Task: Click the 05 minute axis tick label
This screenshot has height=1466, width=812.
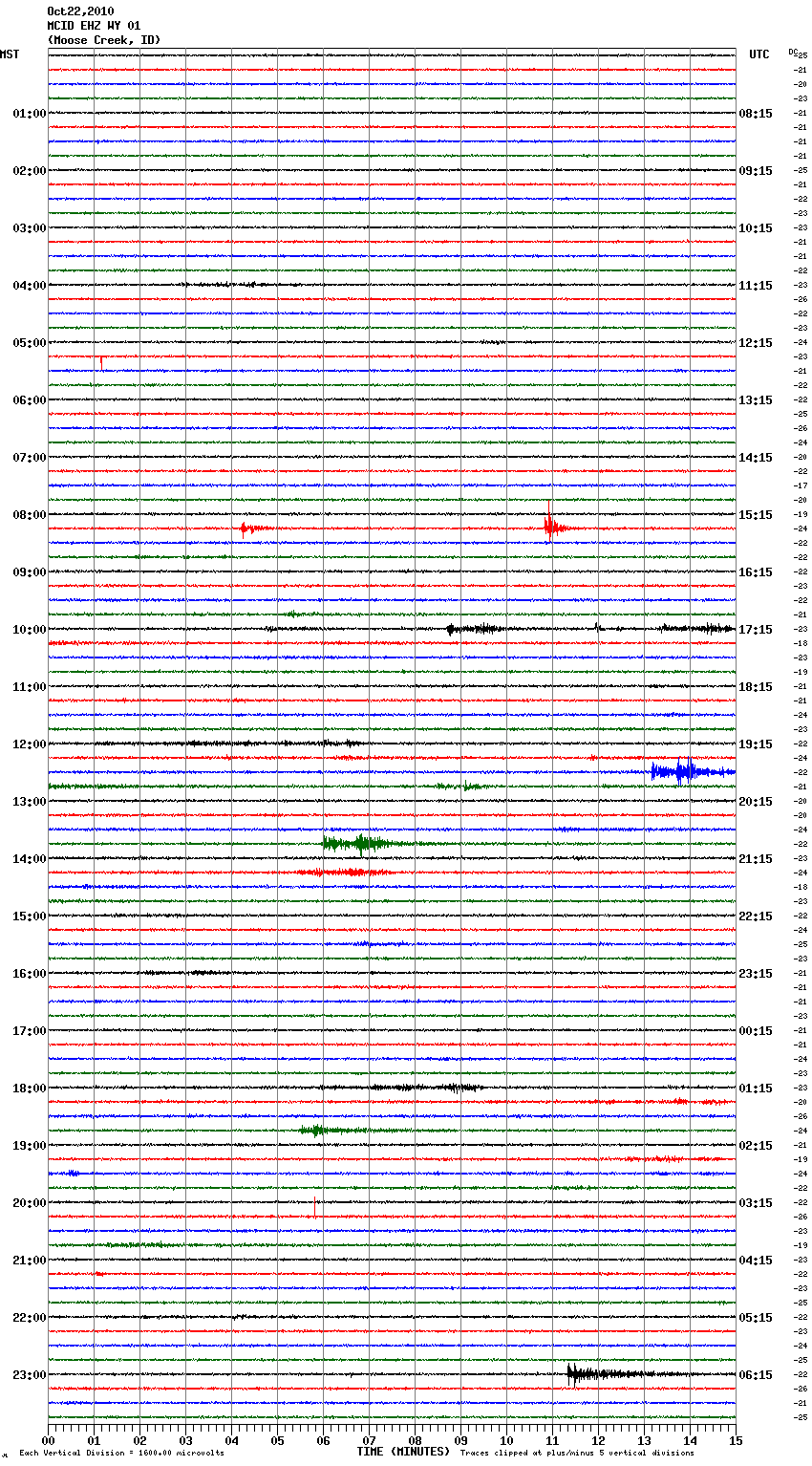Action: click(277, 1440)
